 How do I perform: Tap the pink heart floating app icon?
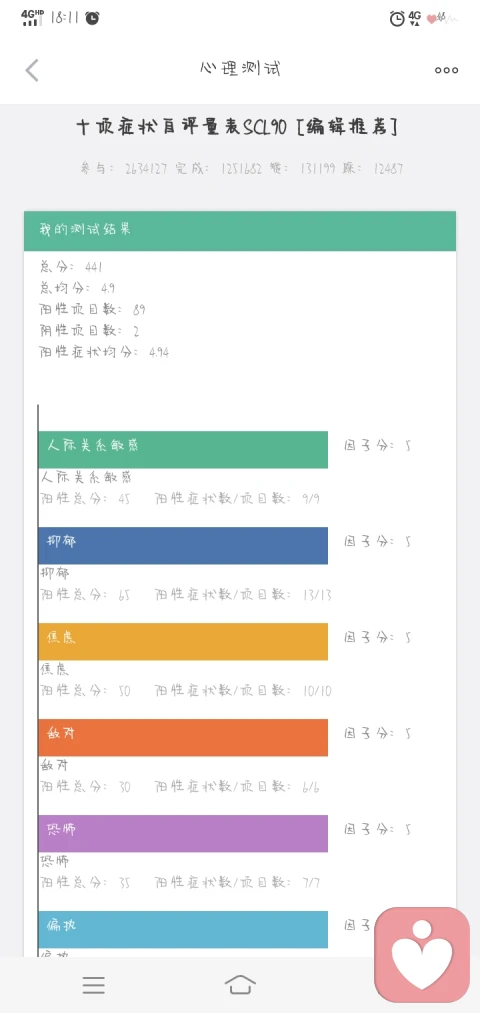422,955
